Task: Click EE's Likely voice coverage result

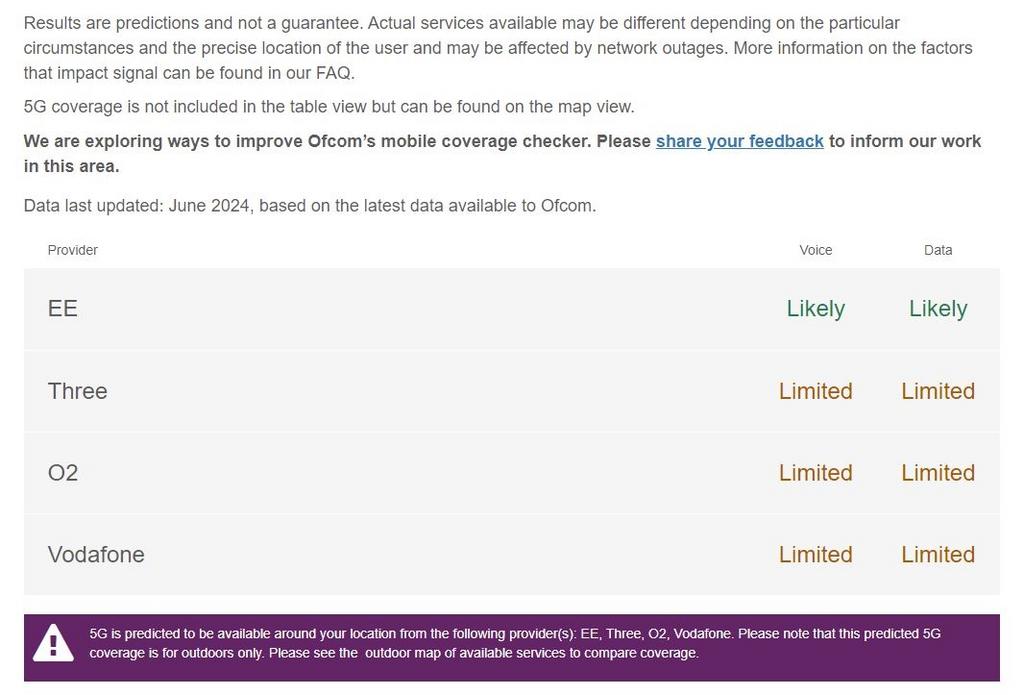Action: (x=816, y=308)
